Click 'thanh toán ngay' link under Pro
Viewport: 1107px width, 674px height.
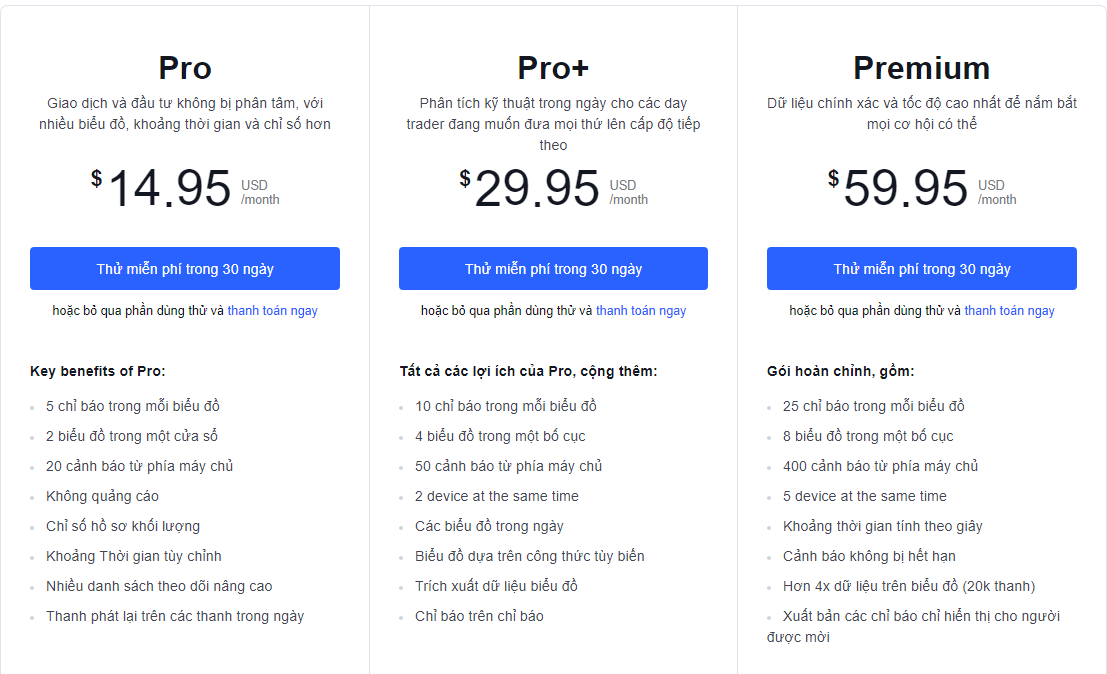272,311
